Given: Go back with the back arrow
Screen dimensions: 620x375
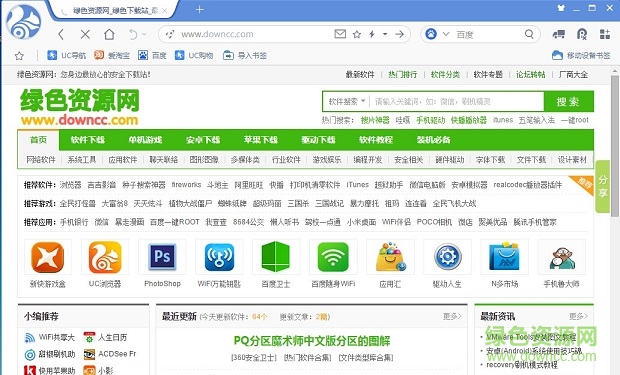Looking at the screenshot, I should (61, 34).
